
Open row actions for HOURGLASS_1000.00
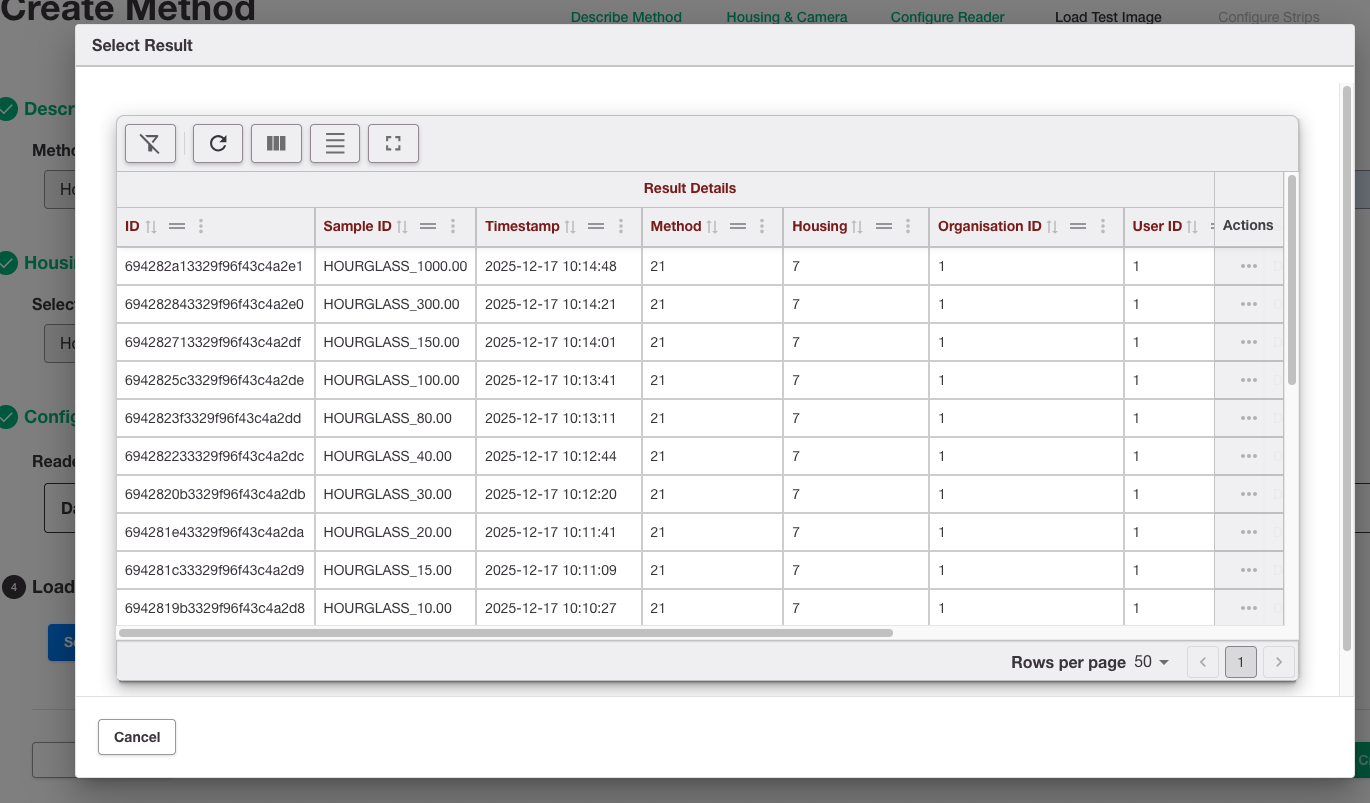tap(1248, 266)
